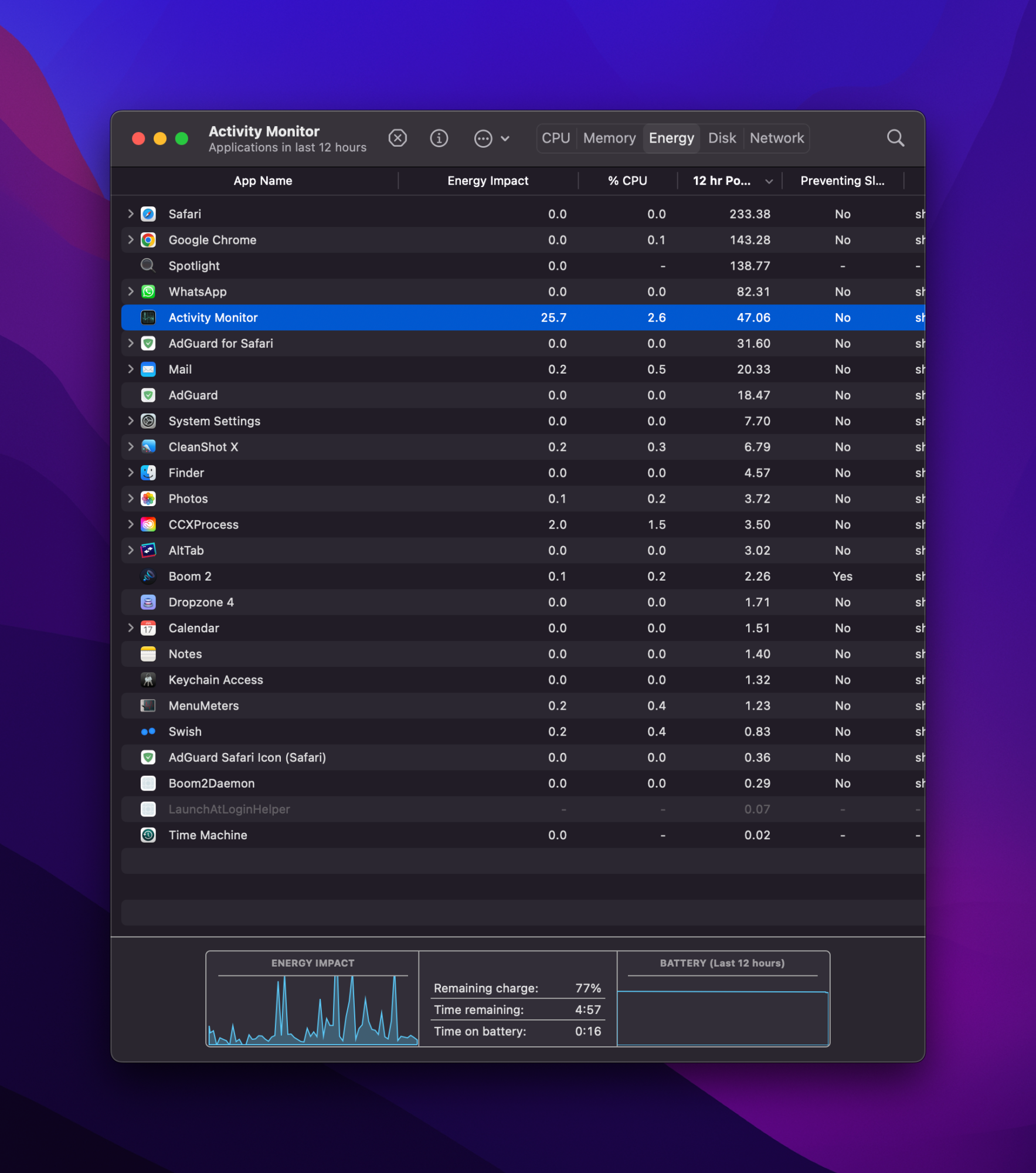Click the Finder face icon
The height and width of the screenshot is (1173, 1036).
click(x=148, y=473)
